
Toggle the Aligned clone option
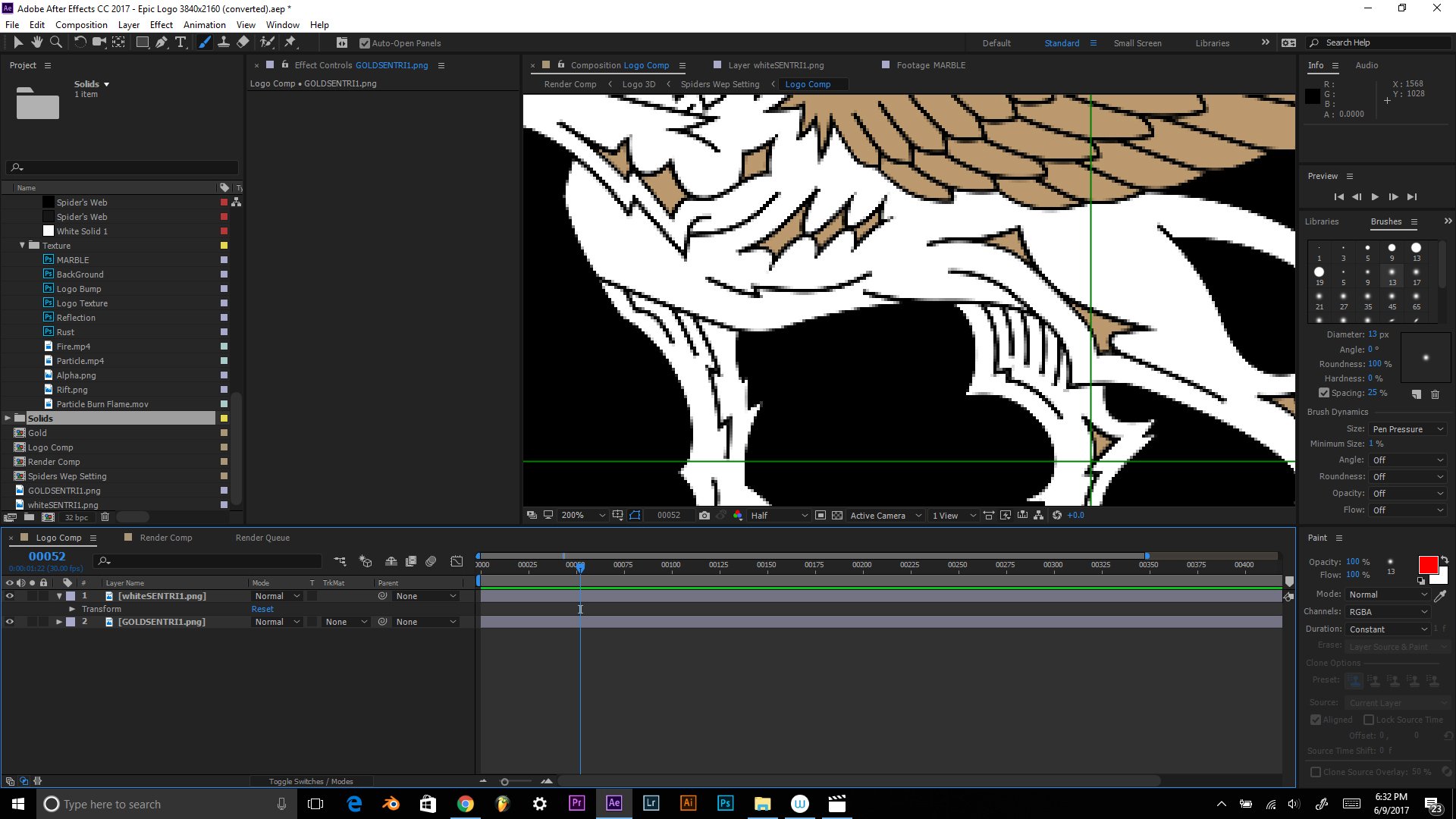coord(1316,720)
